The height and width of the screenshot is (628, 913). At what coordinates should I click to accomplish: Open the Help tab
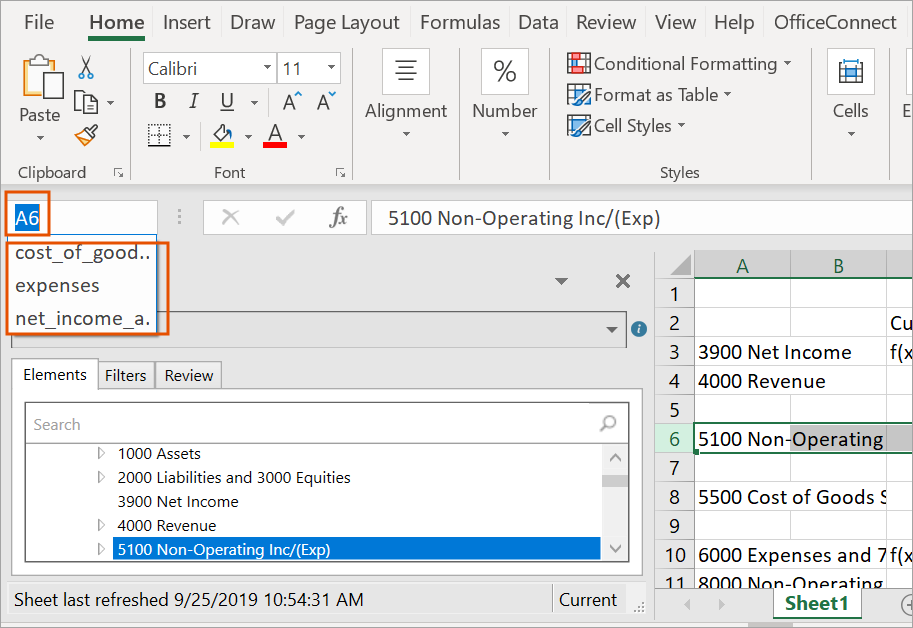pos(734,22)
